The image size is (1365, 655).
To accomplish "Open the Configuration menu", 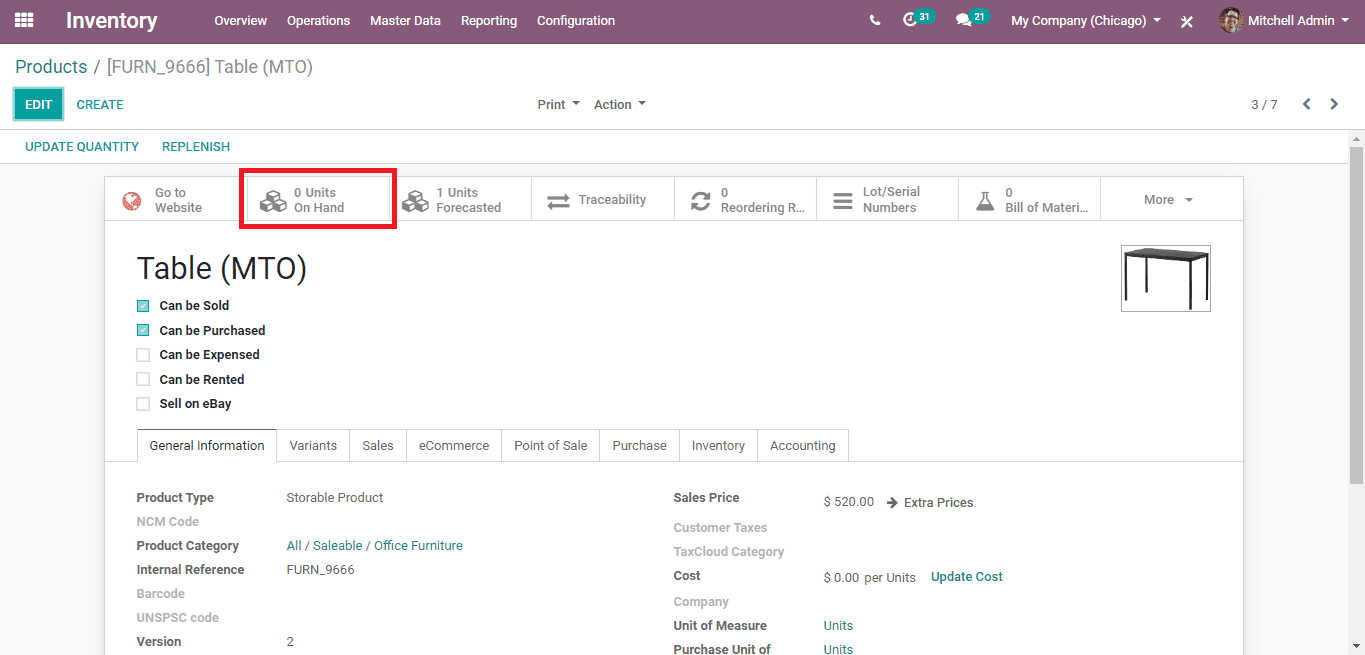I will click(576, 20).
